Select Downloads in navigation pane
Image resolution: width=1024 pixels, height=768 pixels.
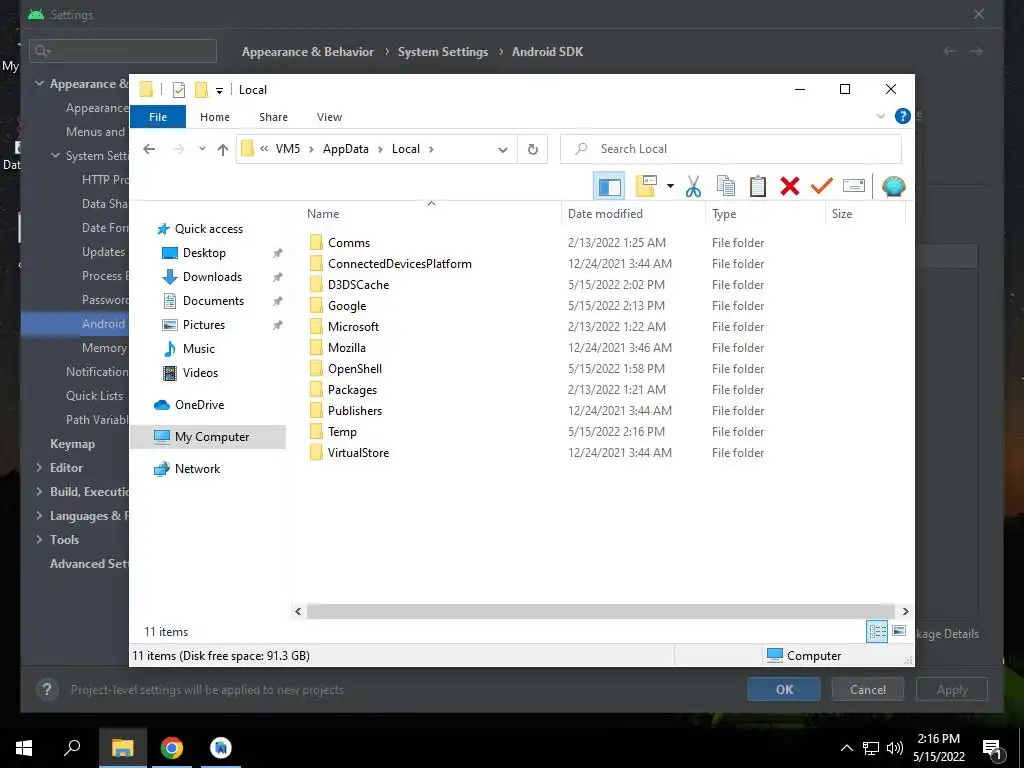coord(212,277)
